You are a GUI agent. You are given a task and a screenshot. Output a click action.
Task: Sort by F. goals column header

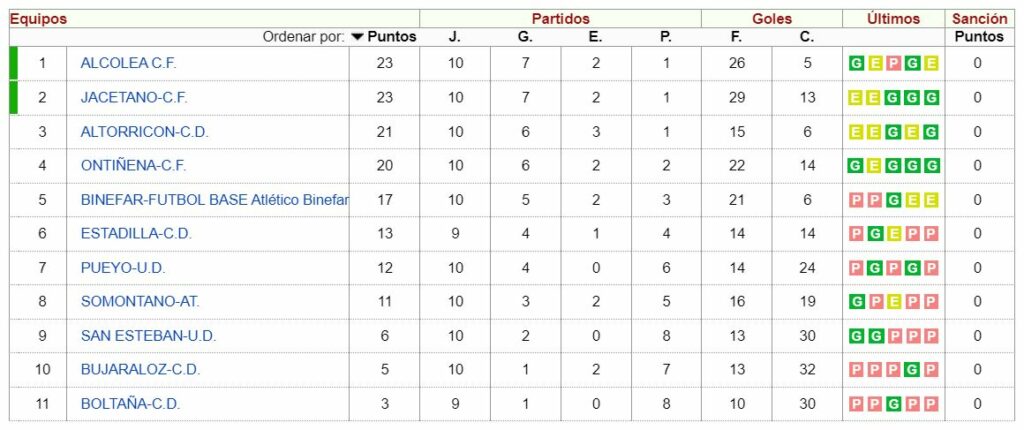click(736, 37)
